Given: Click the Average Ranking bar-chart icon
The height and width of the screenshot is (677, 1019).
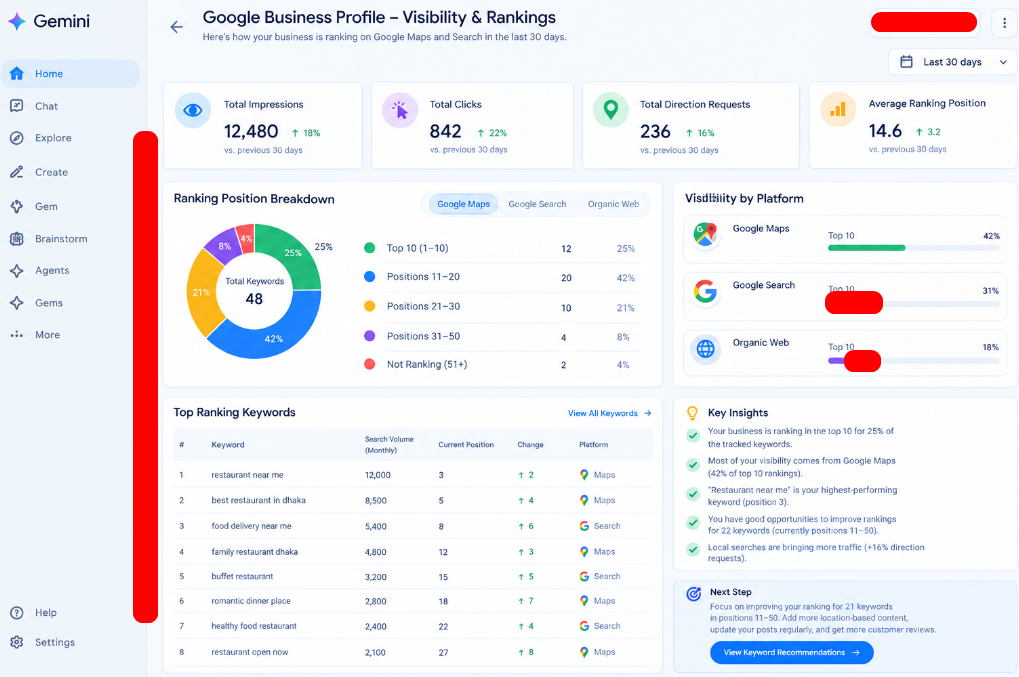Looking at the screenshot, I should tap(838, 109).
